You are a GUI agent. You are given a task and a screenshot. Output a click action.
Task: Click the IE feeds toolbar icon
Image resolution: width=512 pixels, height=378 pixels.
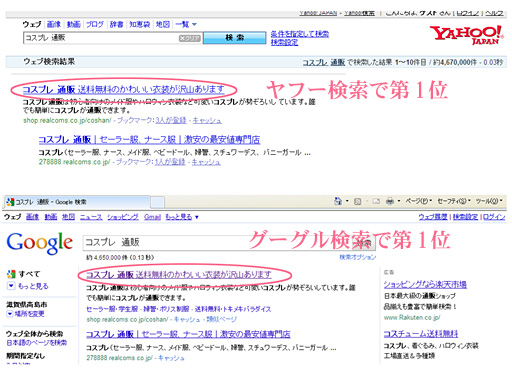(x=358, y=201)
